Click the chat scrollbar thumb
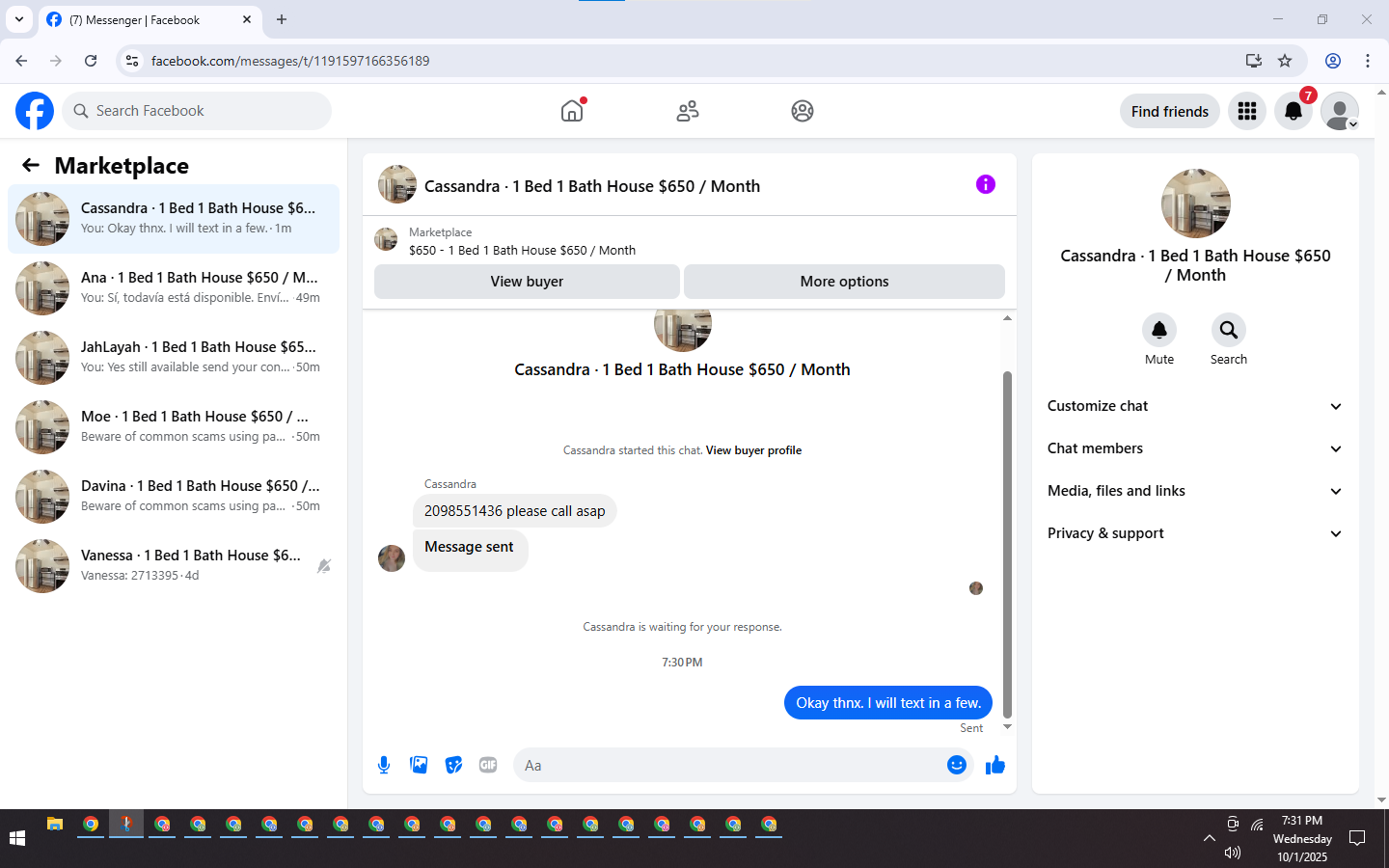Viewport: 1389px width, 868px height. coord(1007,545)
